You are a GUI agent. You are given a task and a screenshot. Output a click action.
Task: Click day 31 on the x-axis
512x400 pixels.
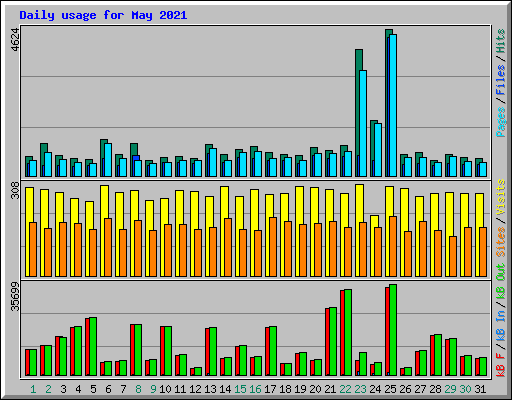coord(480,389)
